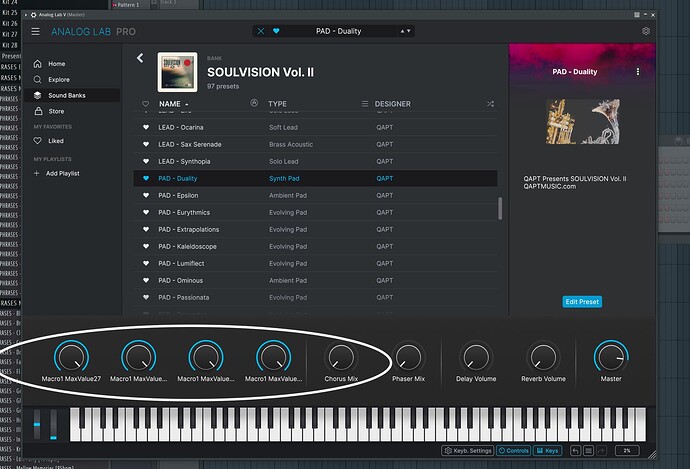Sort presets by the NAME column arrow

pyautogui.click(x=187, y=104)
